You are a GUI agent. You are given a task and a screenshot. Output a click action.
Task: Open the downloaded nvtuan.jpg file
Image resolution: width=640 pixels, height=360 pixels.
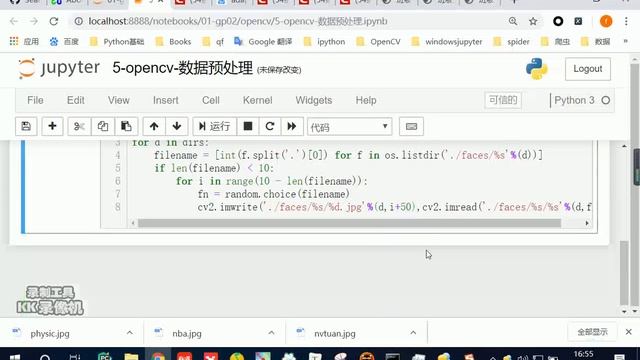[335, 334]
